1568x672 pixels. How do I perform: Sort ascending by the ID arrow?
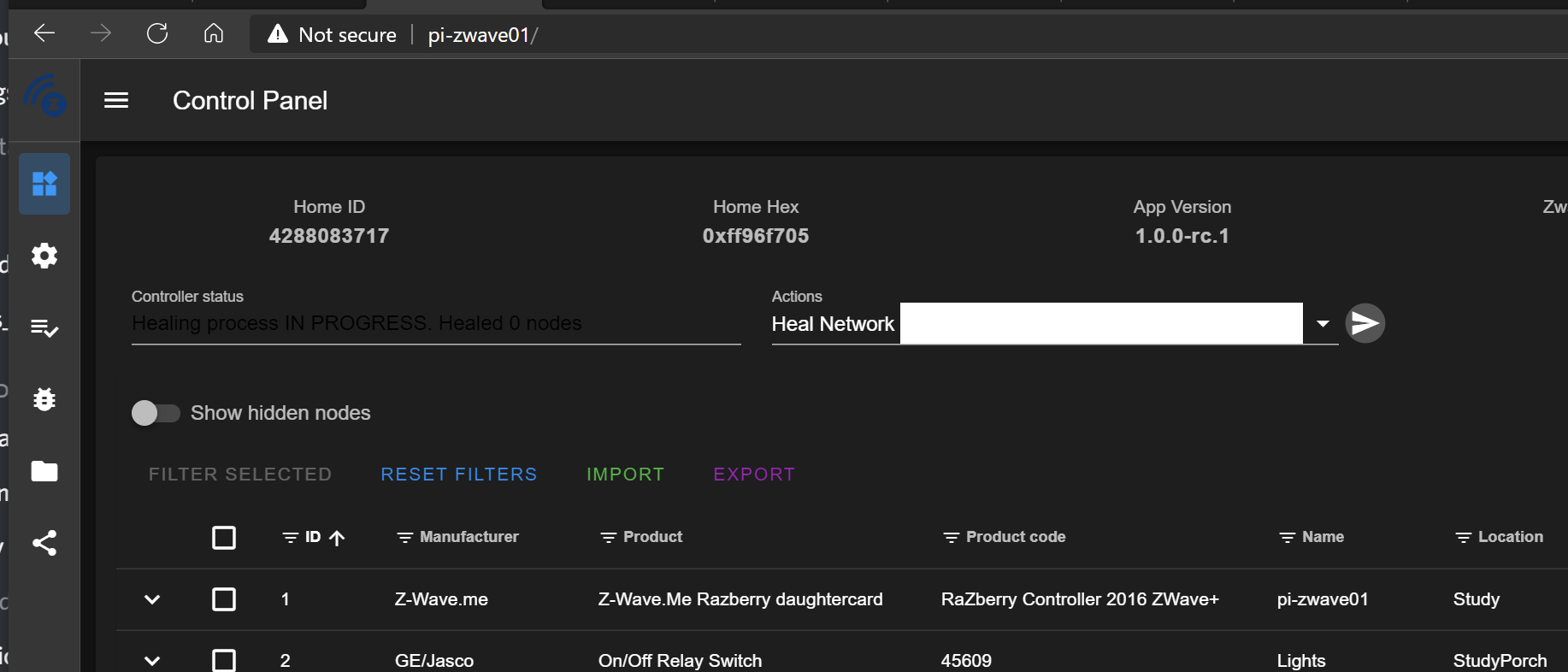(338, 538)
